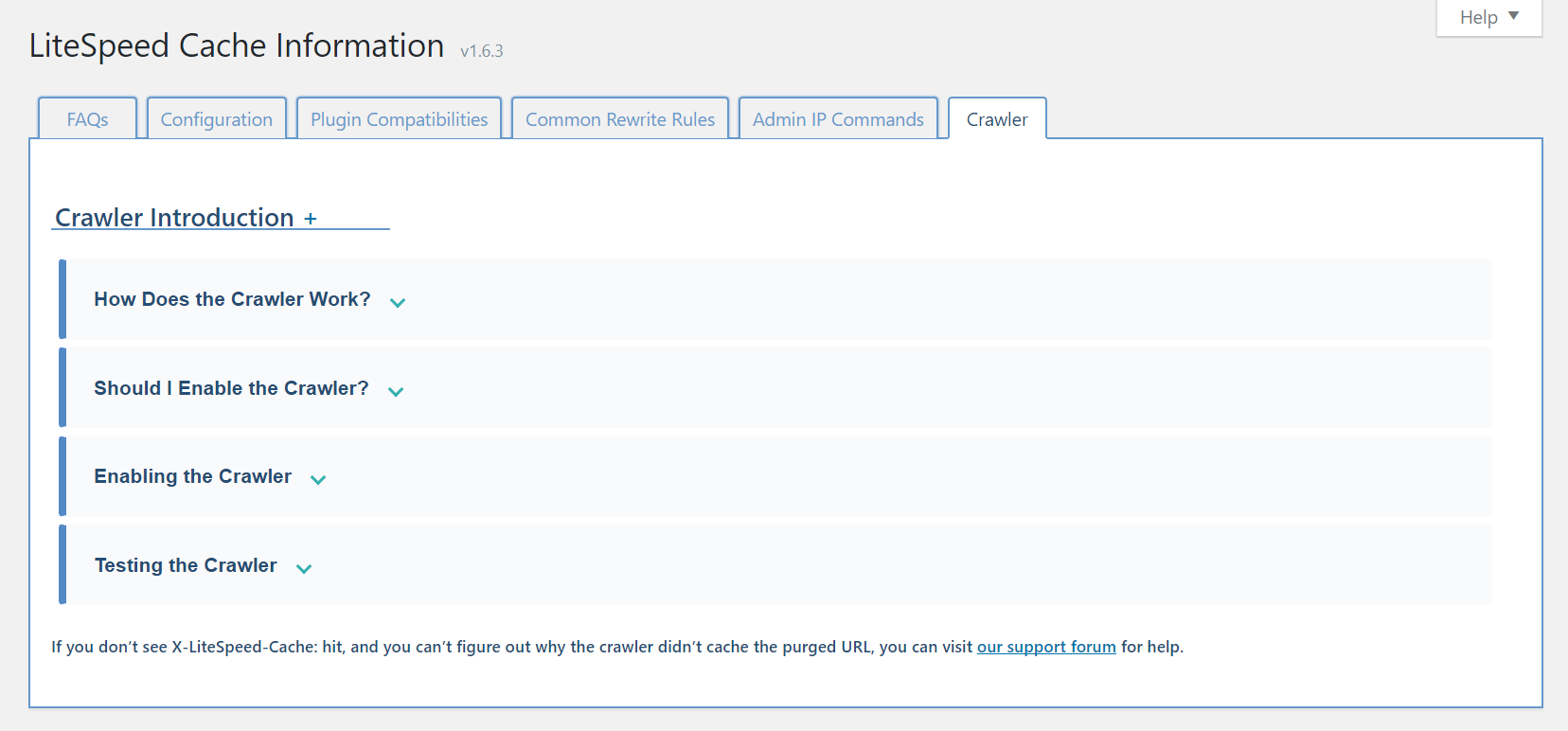Click the Crawler Introduction heading link
The width and height of the screenshot is (1568, 731).
tap(174, 218)
